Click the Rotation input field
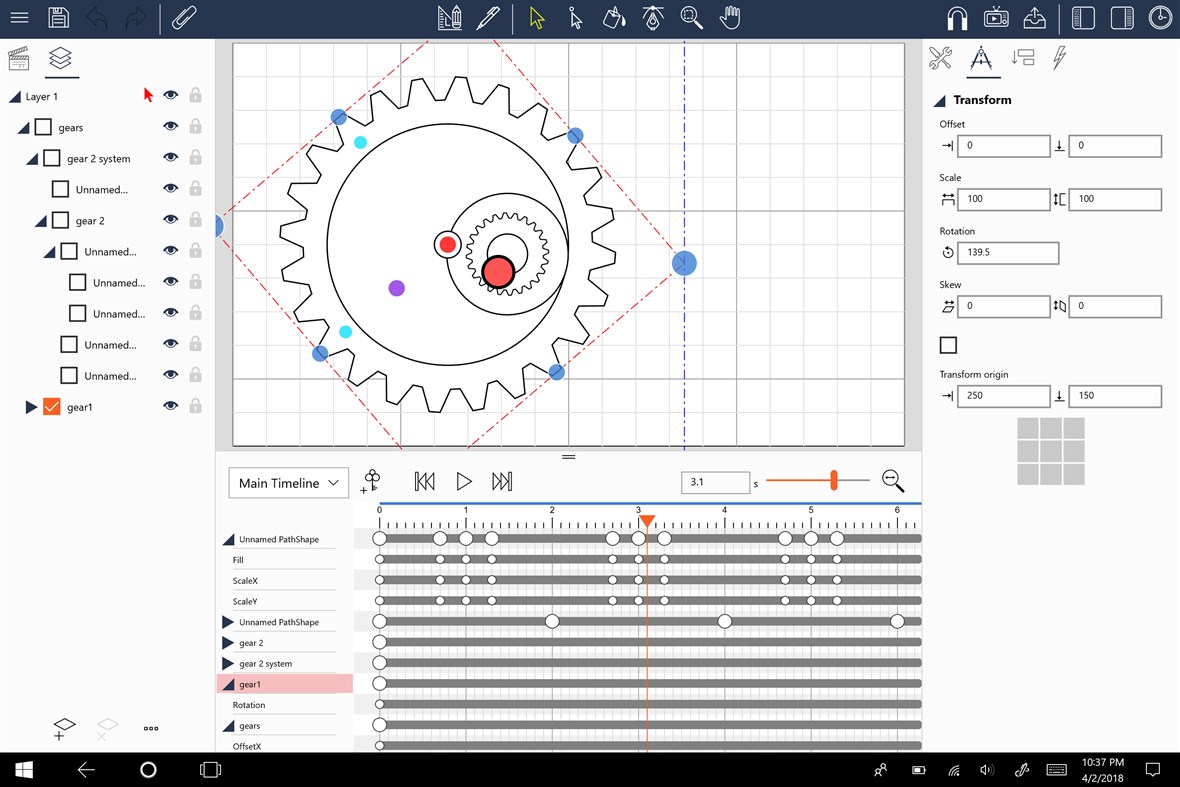The width and height of the screenshot is (1180, 787). [x=1008, y=252]
